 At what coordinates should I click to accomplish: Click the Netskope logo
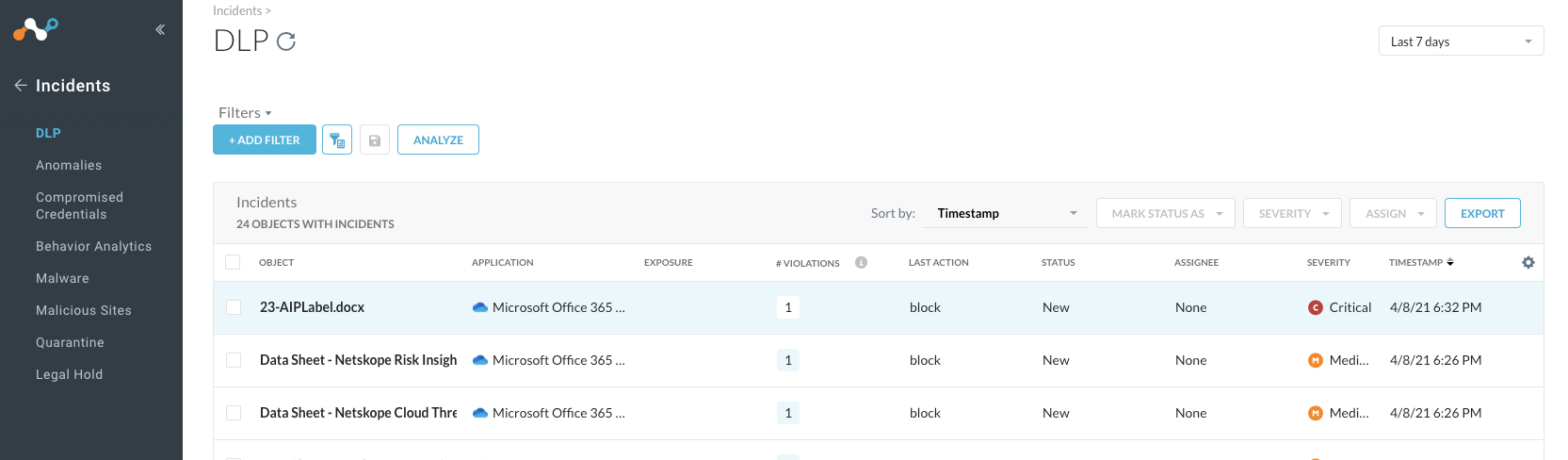36,29
